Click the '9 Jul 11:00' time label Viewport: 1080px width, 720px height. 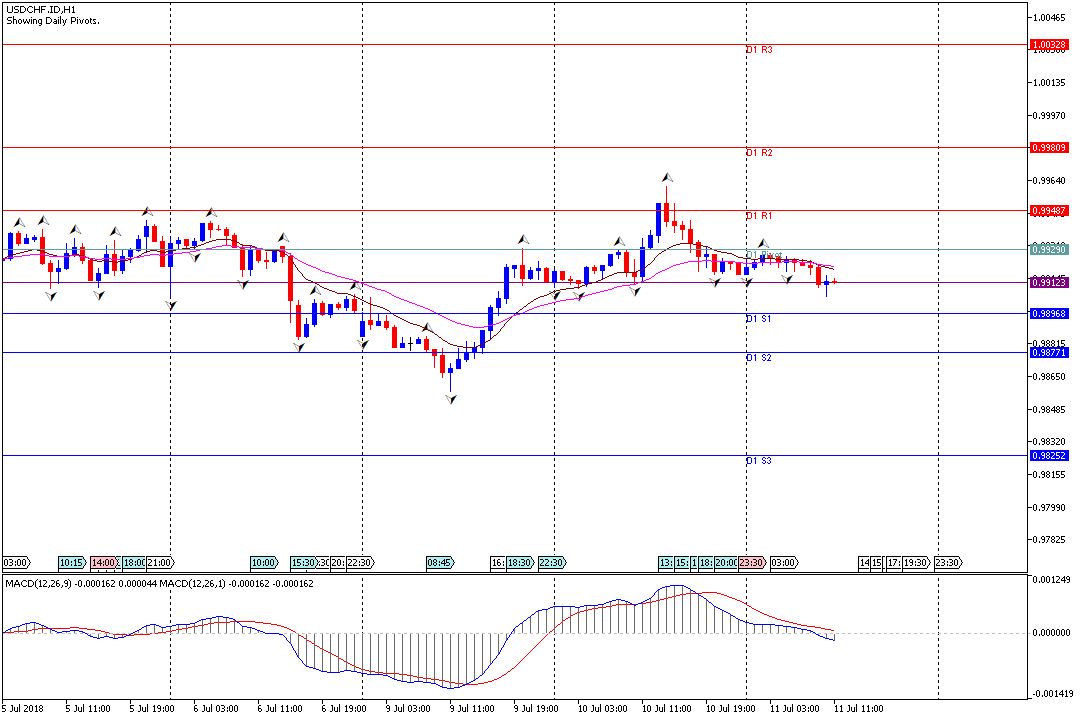pos(472,709)
